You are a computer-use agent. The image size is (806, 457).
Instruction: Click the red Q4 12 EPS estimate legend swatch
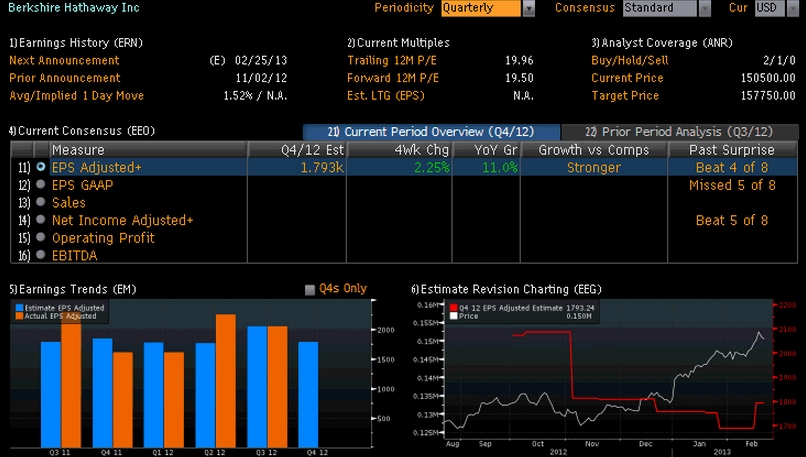453,308
